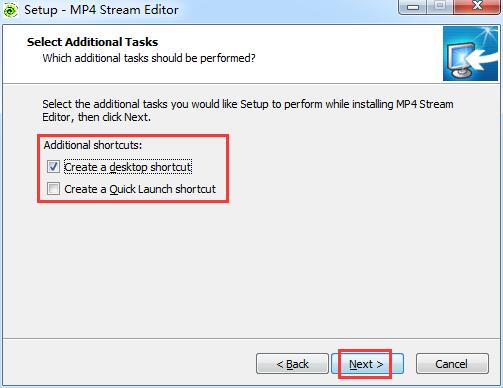Click the 'Create a desktop shortcut' label text
The height and width of the screenshot is (388, 503).
click(x=128, y=167)
